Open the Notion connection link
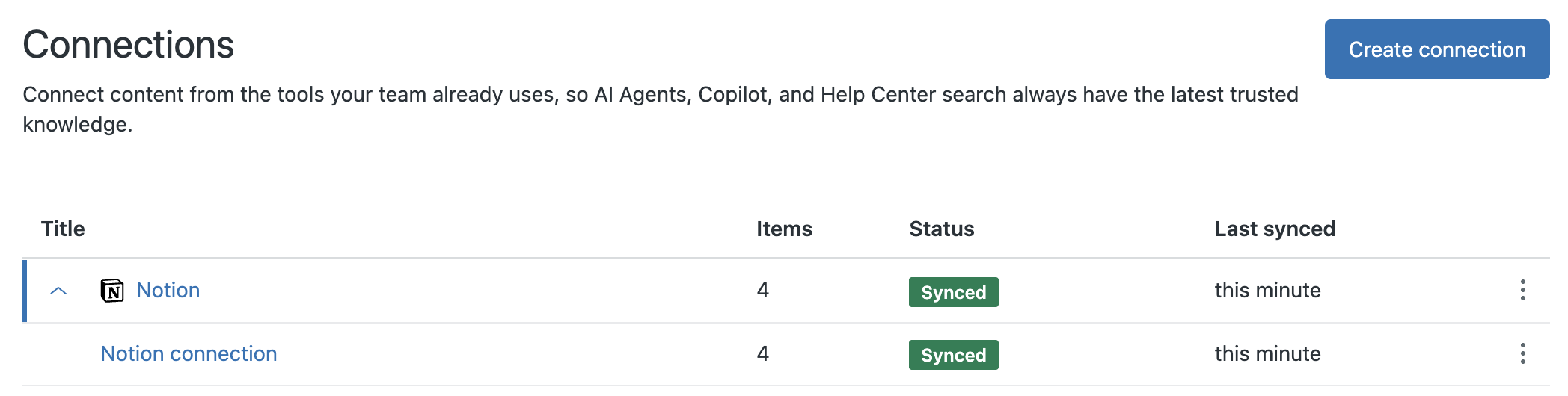 click(x=189, y=353)
